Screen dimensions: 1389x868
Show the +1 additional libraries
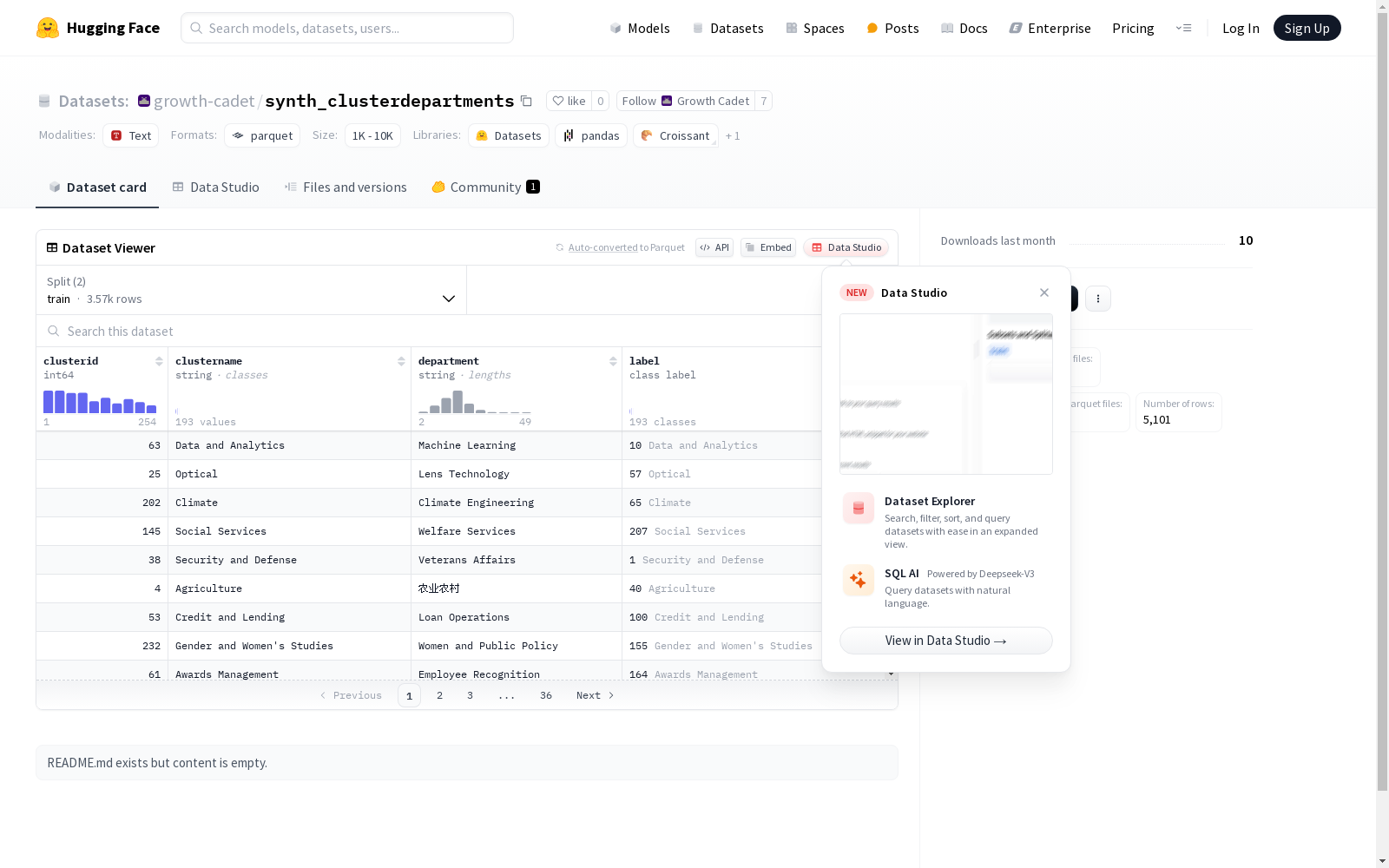click(x=733, y=135)
